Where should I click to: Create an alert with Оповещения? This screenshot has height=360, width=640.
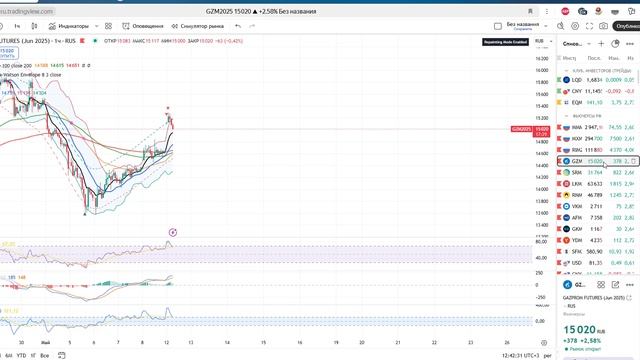click(x=143, y=26)
